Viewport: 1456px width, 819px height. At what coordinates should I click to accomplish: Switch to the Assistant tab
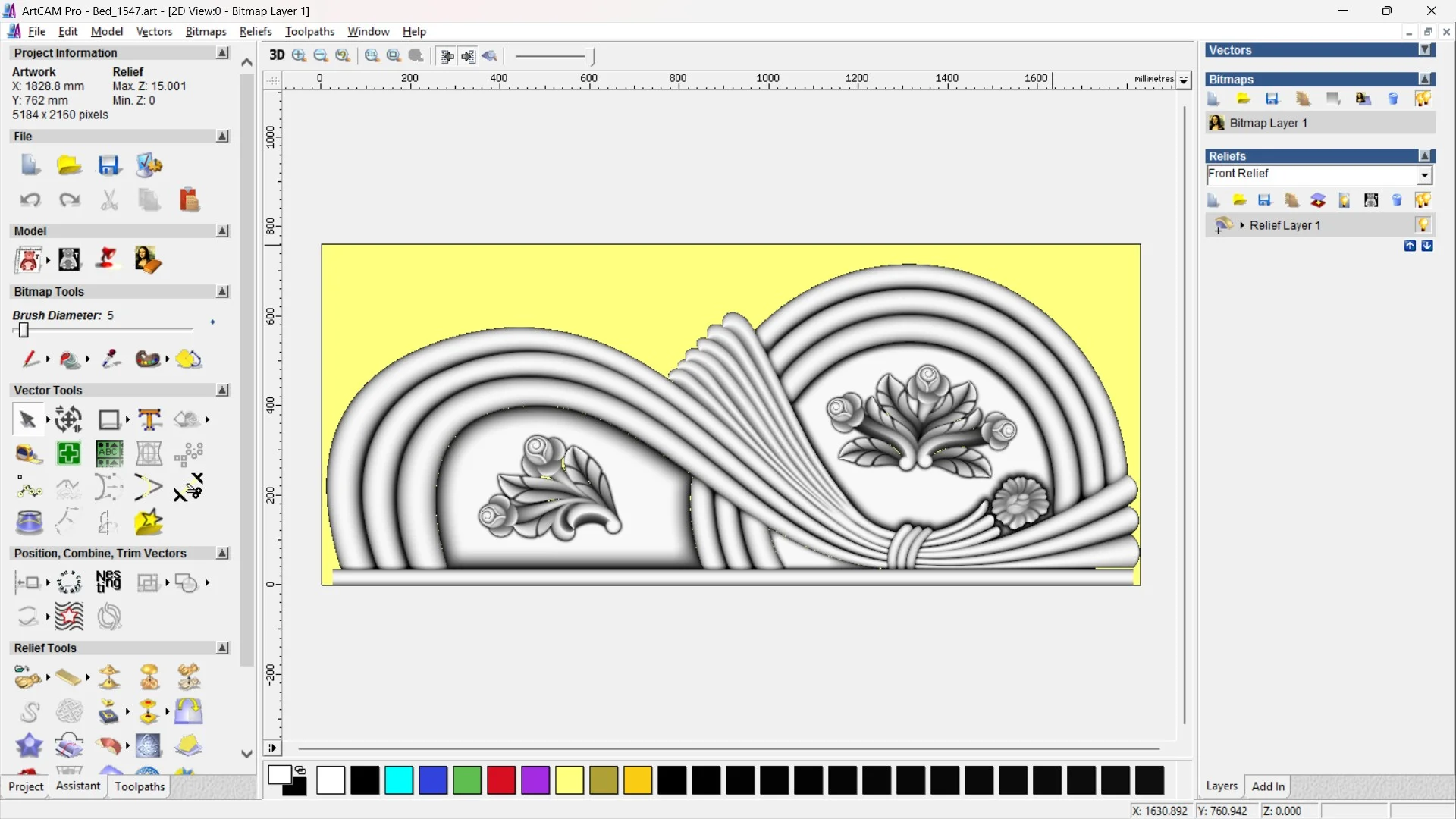pyautogui.click(x=77, y=786)
